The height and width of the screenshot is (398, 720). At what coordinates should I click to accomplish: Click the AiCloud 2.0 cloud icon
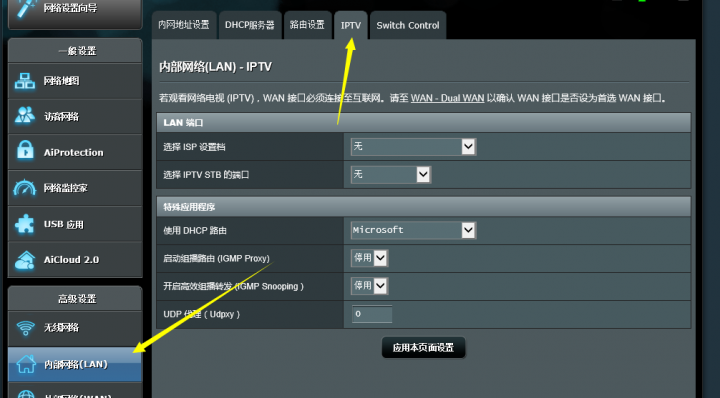25,260
